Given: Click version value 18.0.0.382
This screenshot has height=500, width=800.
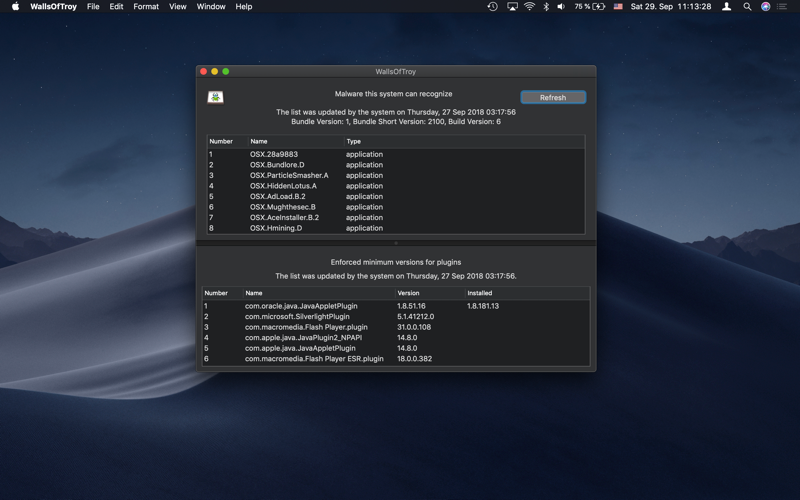Looking at the screenshot, I should [414, 359].
